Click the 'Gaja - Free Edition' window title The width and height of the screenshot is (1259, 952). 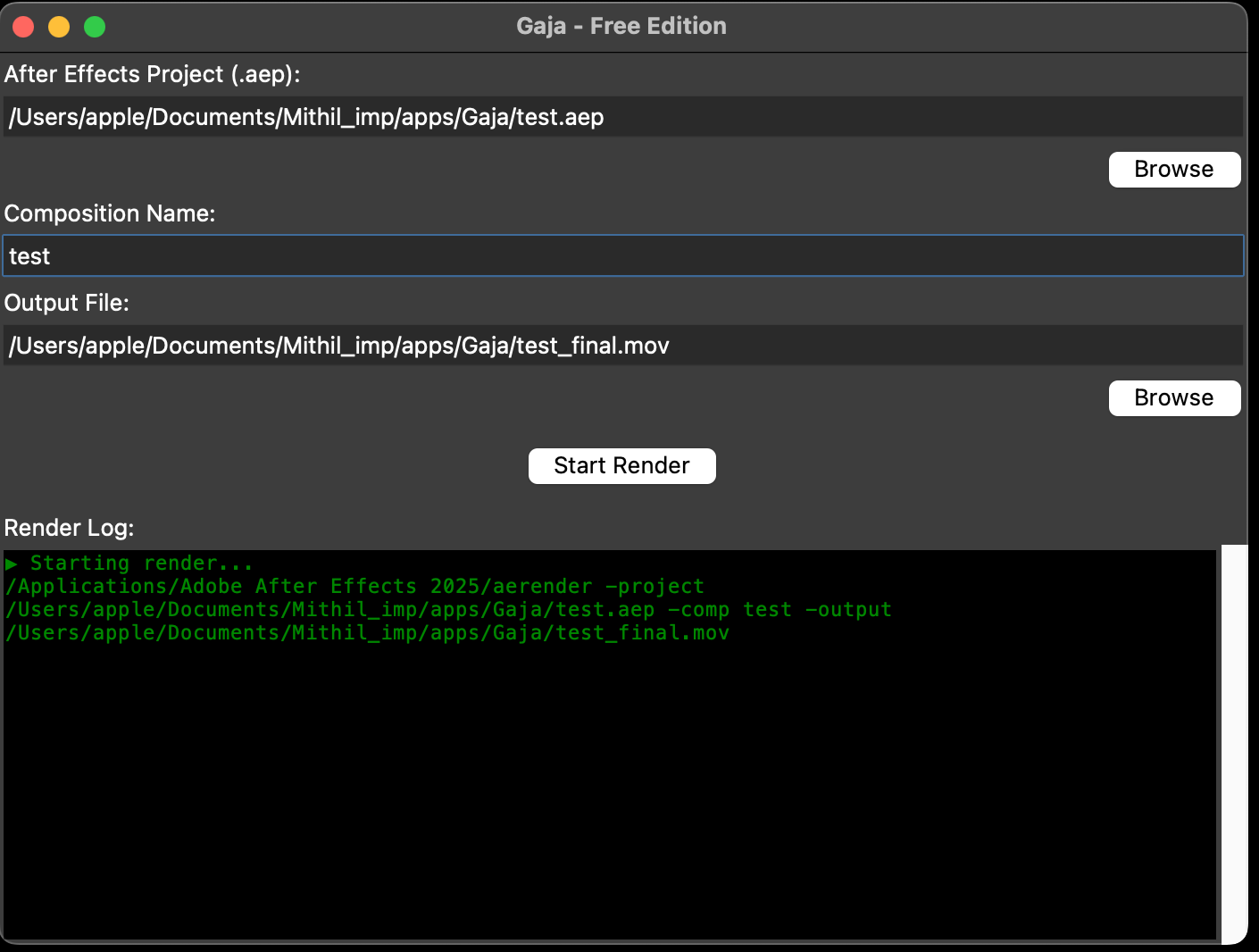(621, 26)
